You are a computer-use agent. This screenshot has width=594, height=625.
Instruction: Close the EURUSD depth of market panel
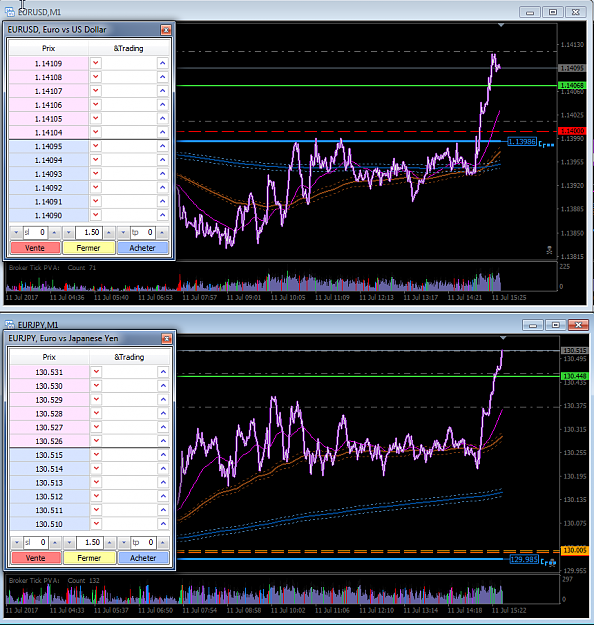[x=166, y=30]
